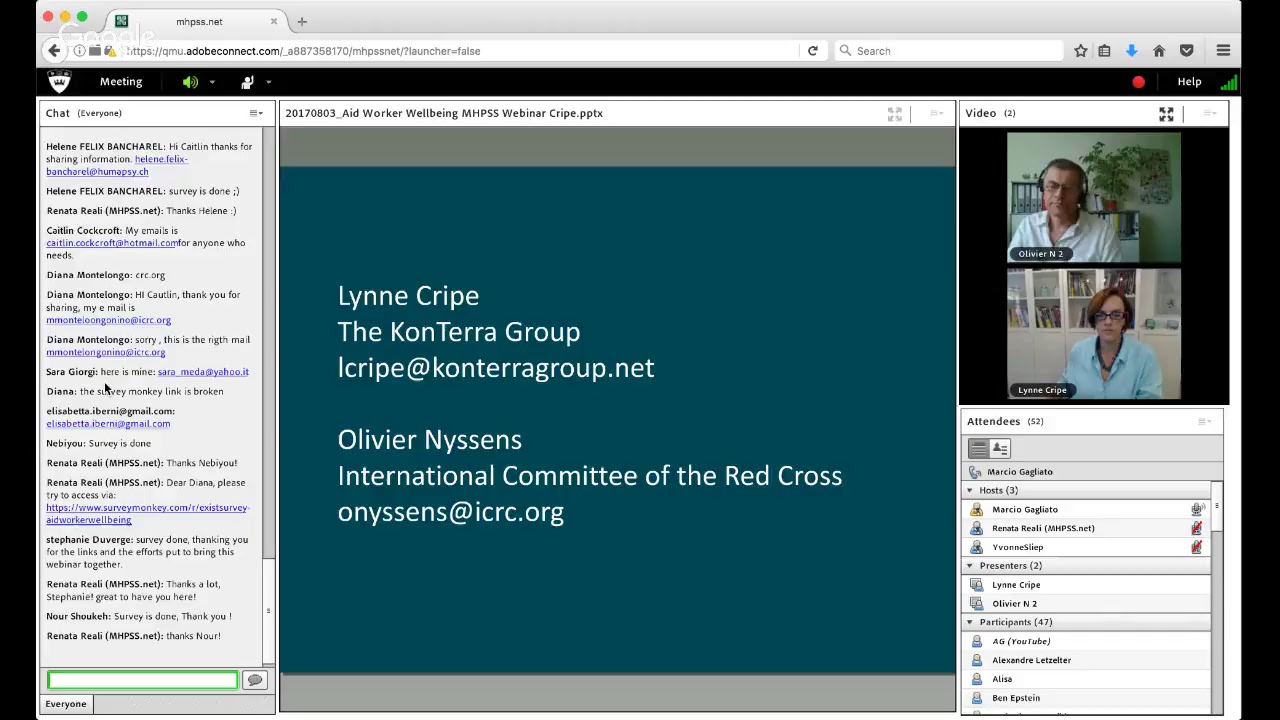
Task: Select the Everyone chat tab
Action: (66, 704)
